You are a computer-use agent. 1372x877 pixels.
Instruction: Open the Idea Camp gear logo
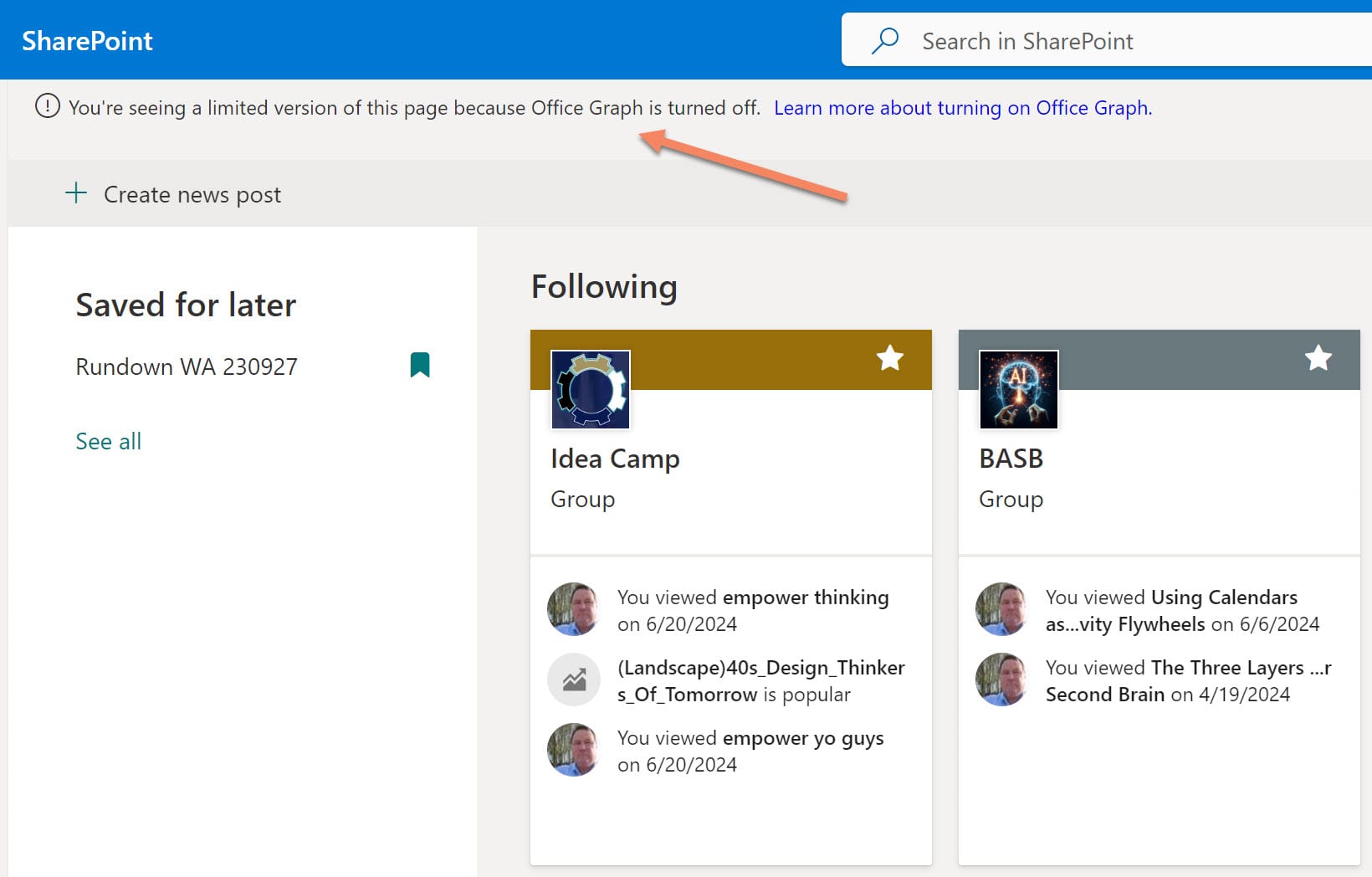pyautogui.click(x=591, y=390)
